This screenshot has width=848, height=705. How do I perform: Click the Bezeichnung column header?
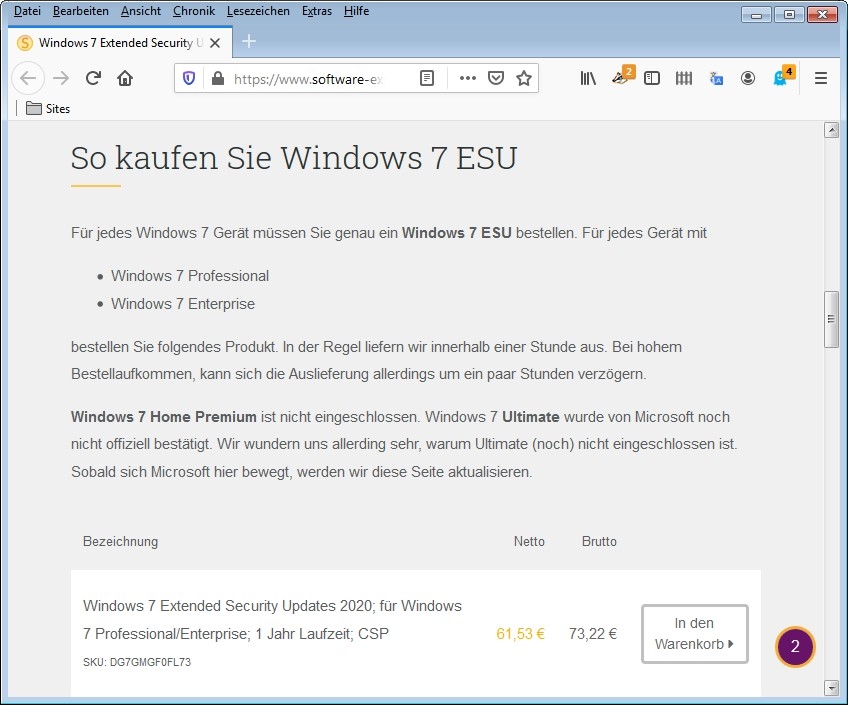click(121, 541)
